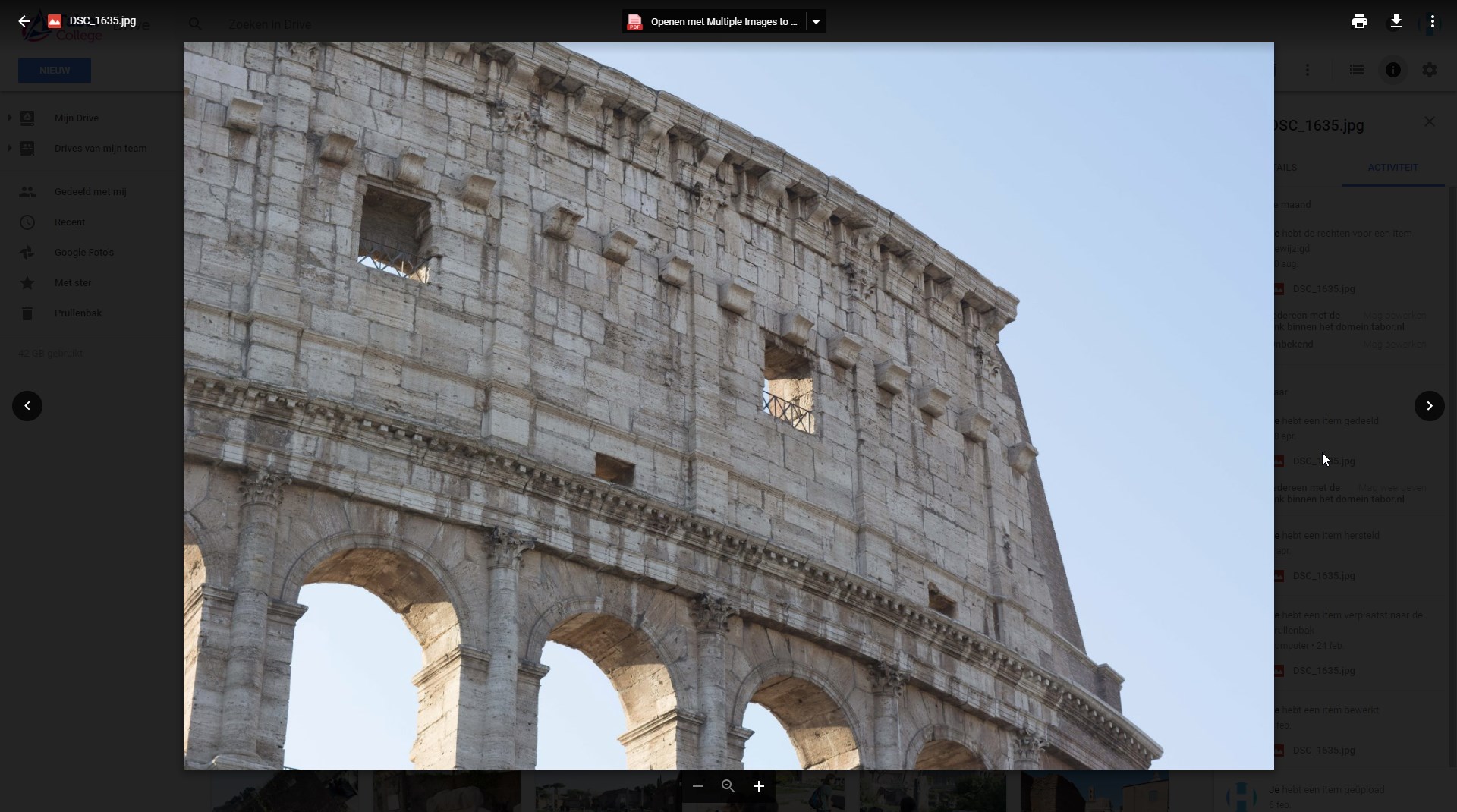The image size is (1457, 812).
Task: Expand the Mijn Drive tree
Action: tap(10, 118)
